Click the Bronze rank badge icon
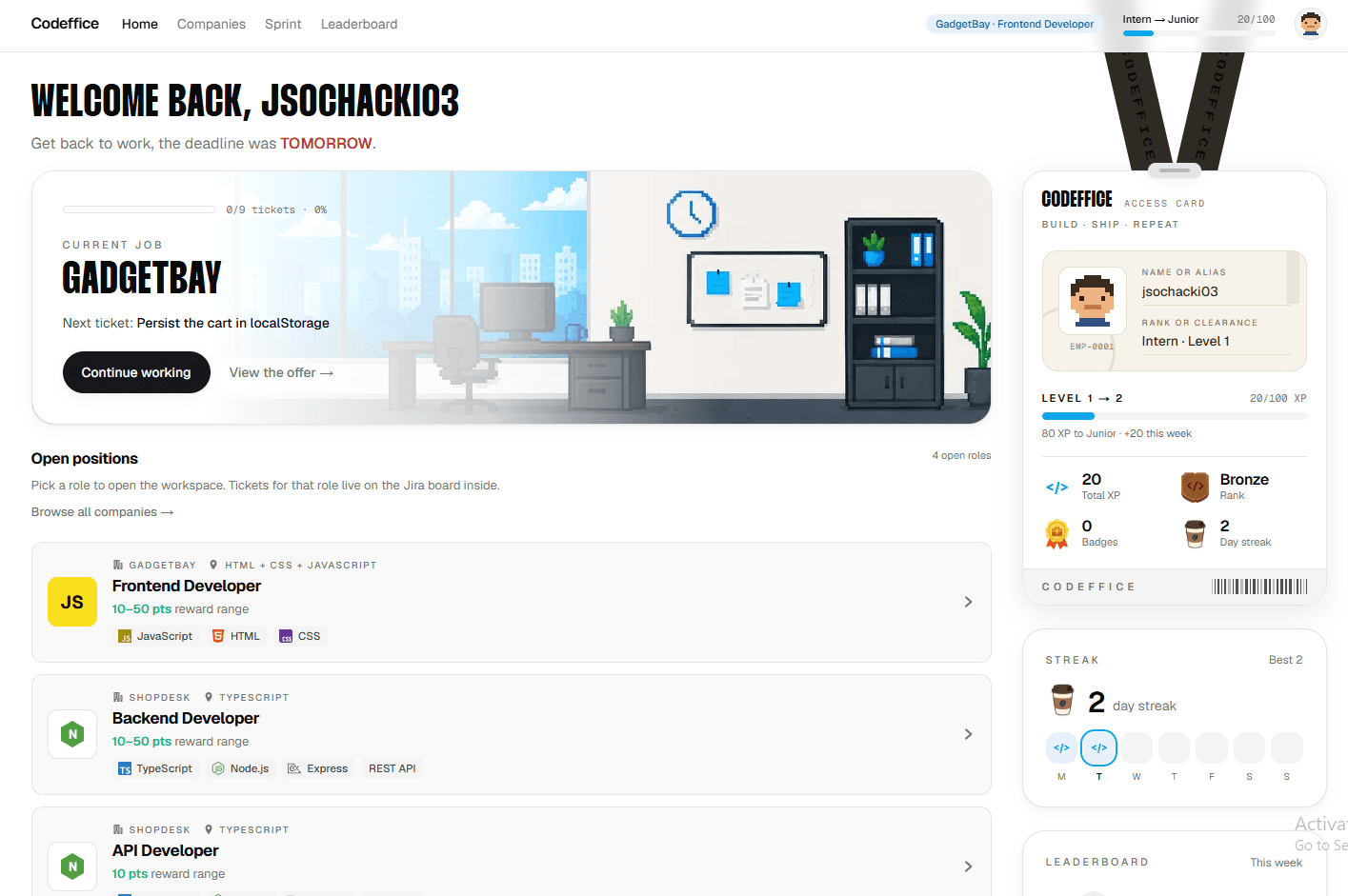 1195,488
